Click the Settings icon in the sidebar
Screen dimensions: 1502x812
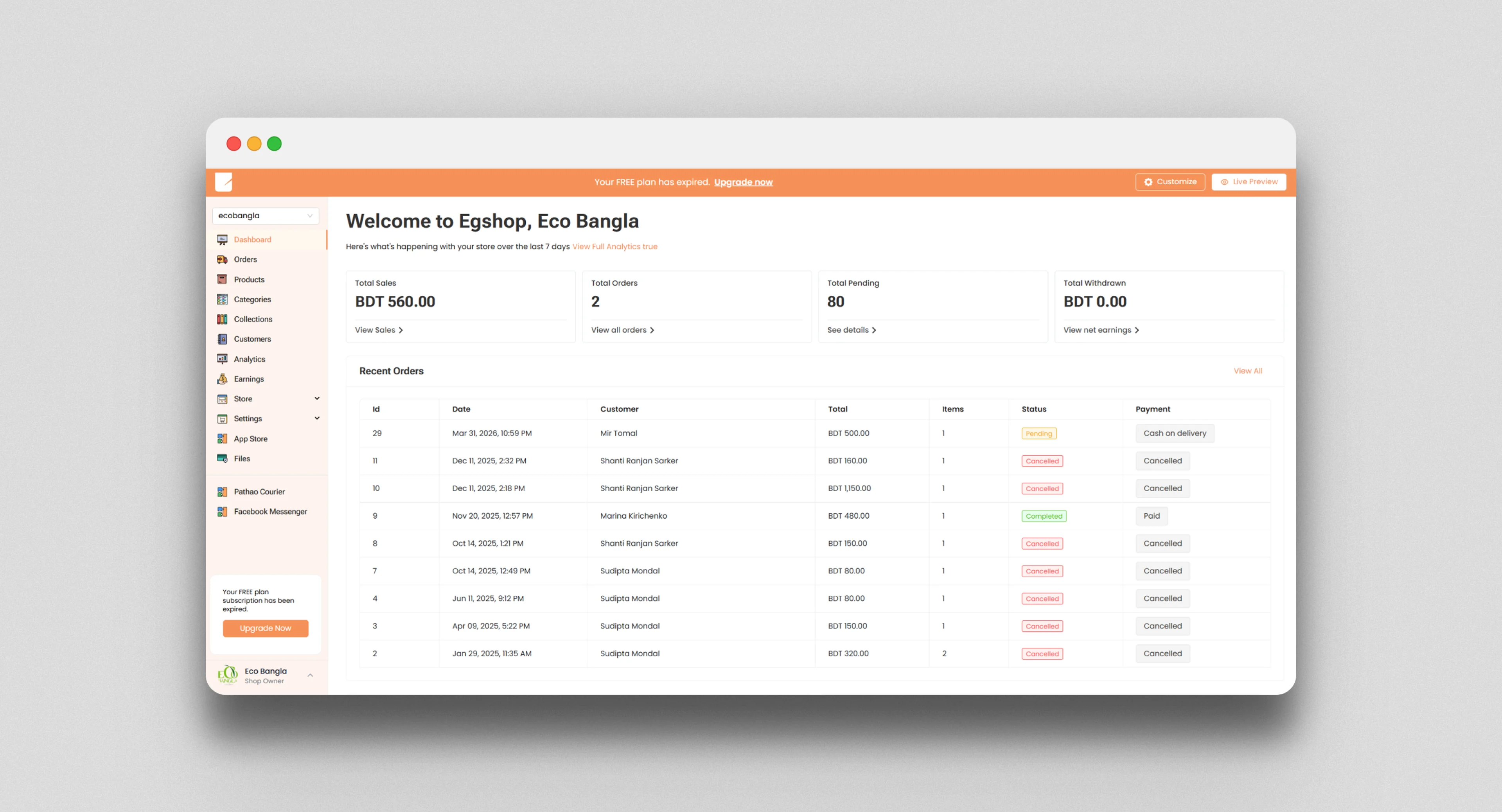pyautogui.click(x=222, y=419)
